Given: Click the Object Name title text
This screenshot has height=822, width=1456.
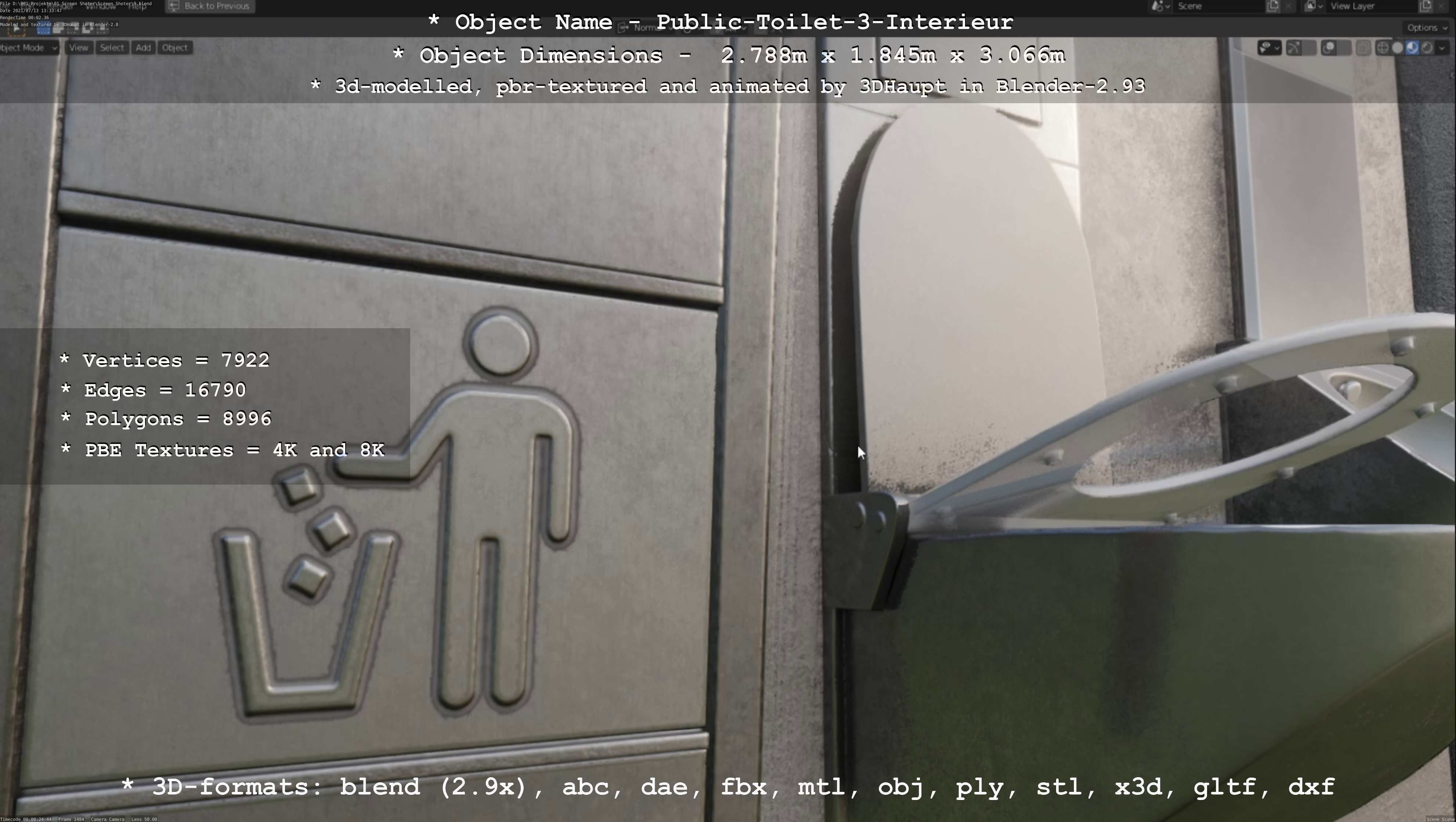Looking at the screenshot, I should pos(720,22).
